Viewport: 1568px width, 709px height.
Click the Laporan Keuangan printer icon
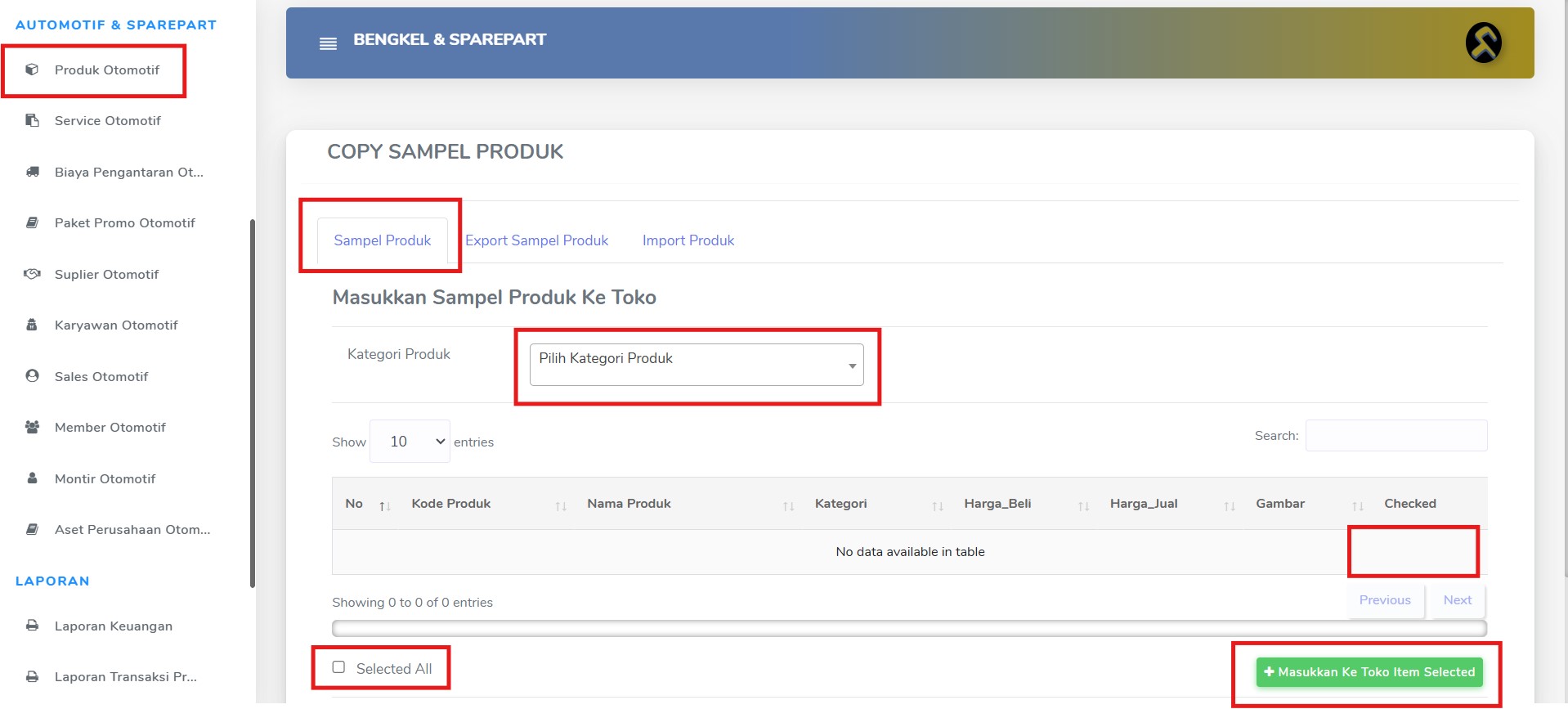(x=32, y=626)
